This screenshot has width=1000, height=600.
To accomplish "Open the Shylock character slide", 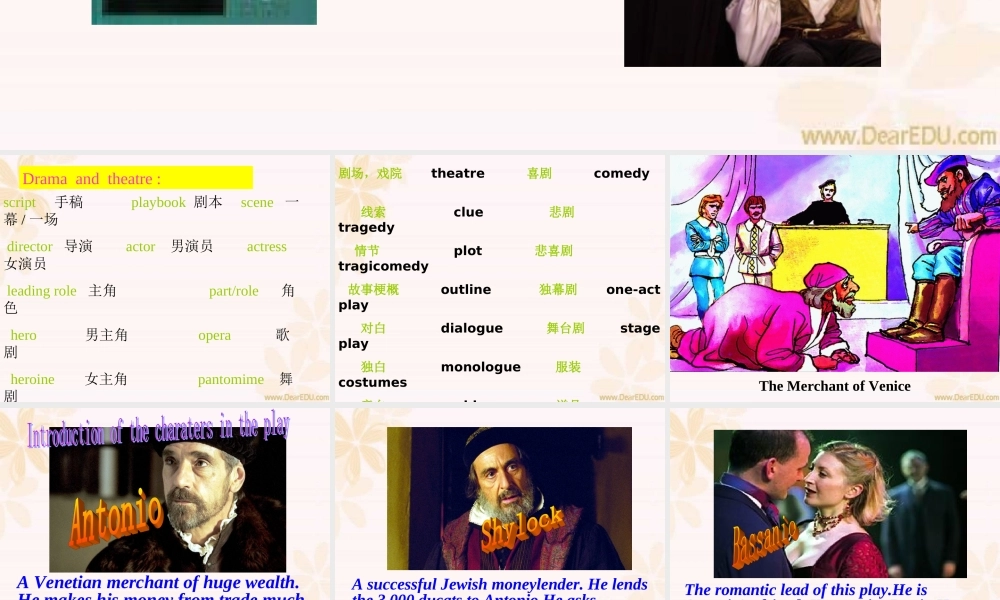I will click(x=499, y=504).
